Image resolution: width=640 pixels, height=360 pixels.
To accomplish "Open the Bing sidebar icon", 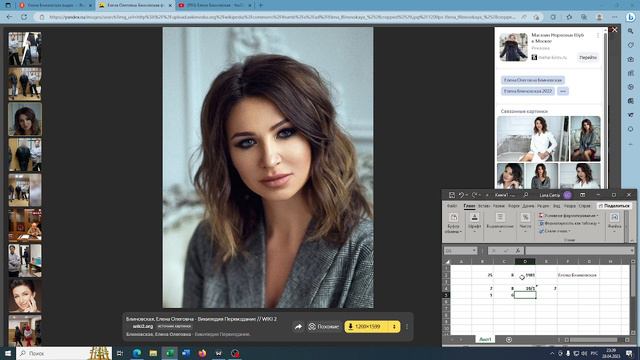I will pyautogui.click(x=631, y=17).
